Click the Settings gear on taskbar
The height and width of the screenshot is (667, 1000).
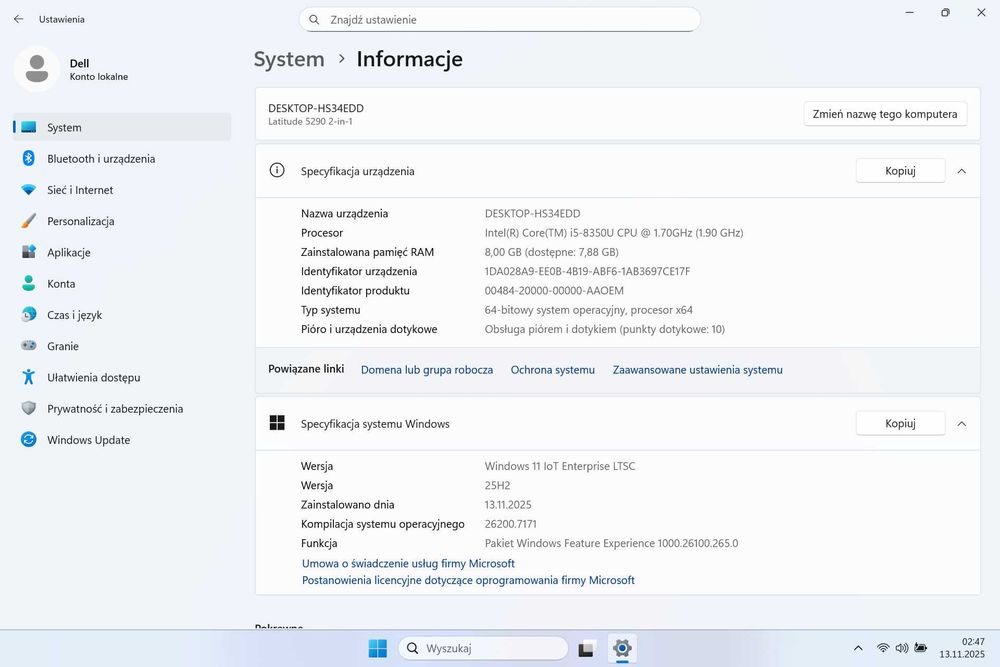coord(622,649)
